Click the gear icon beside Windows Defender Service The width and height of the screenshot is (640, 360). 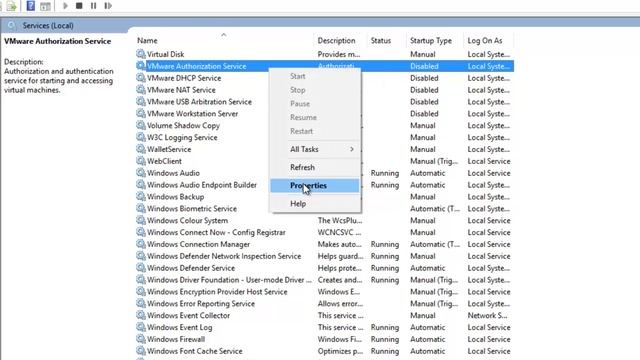[141, 267]
